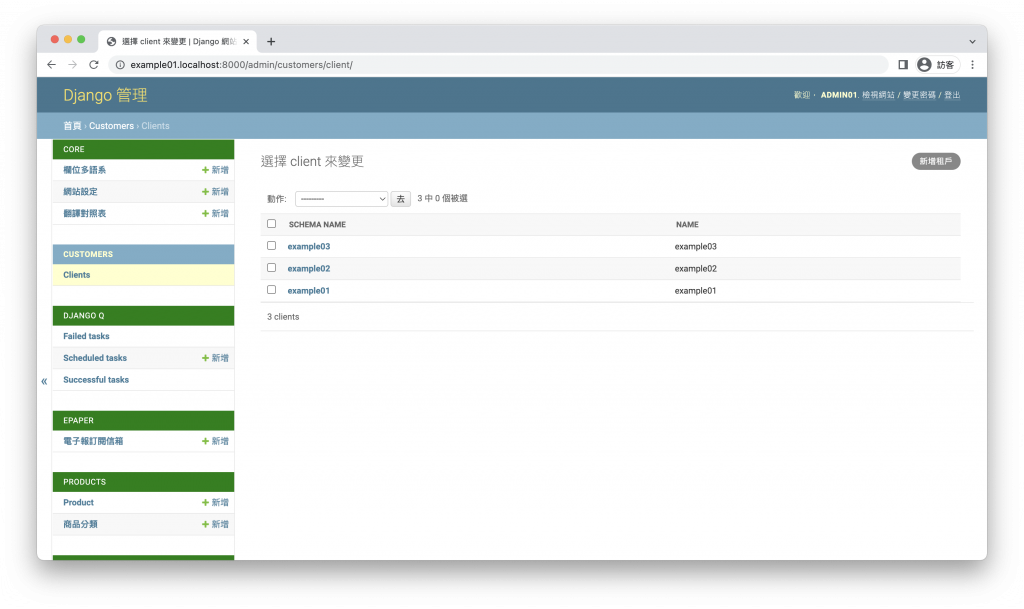
Task: Sort by SCHEMA NAME column header
Action: click(317, 225)
